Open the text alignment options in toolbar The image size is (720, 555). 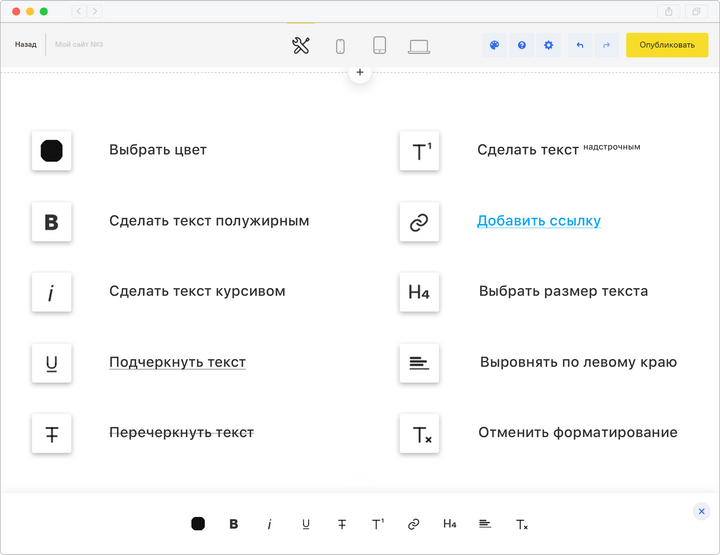coord(485,524)
